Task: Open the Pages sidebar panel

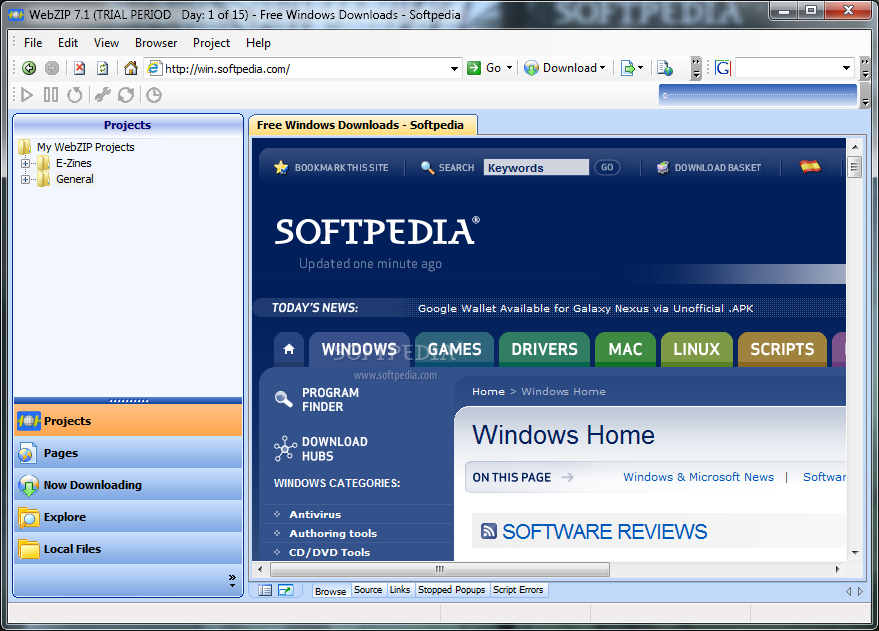Action: (128, 453)
